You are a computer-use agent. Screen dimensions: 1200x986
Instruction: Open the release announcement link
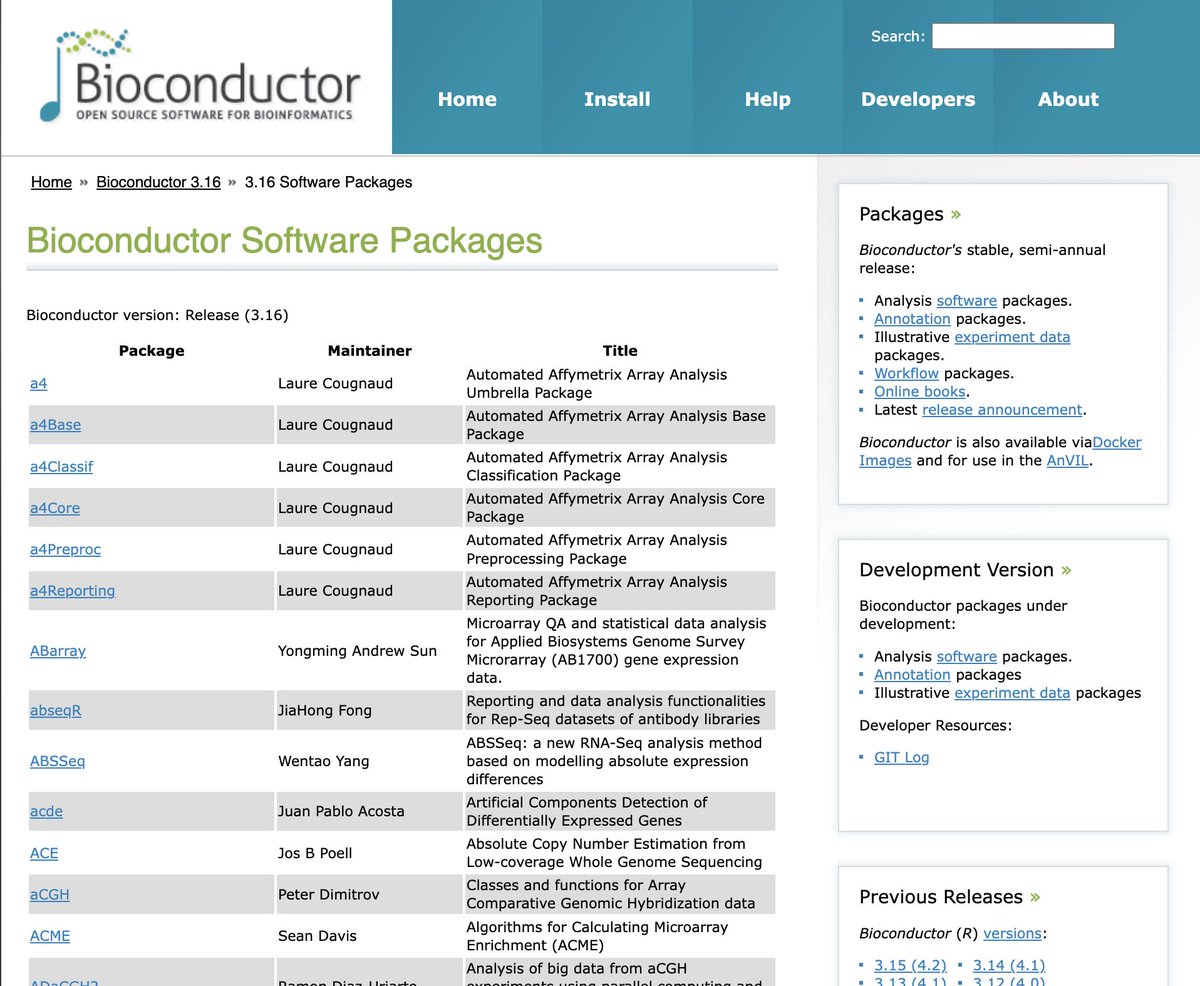click(x=1002, y=410)
